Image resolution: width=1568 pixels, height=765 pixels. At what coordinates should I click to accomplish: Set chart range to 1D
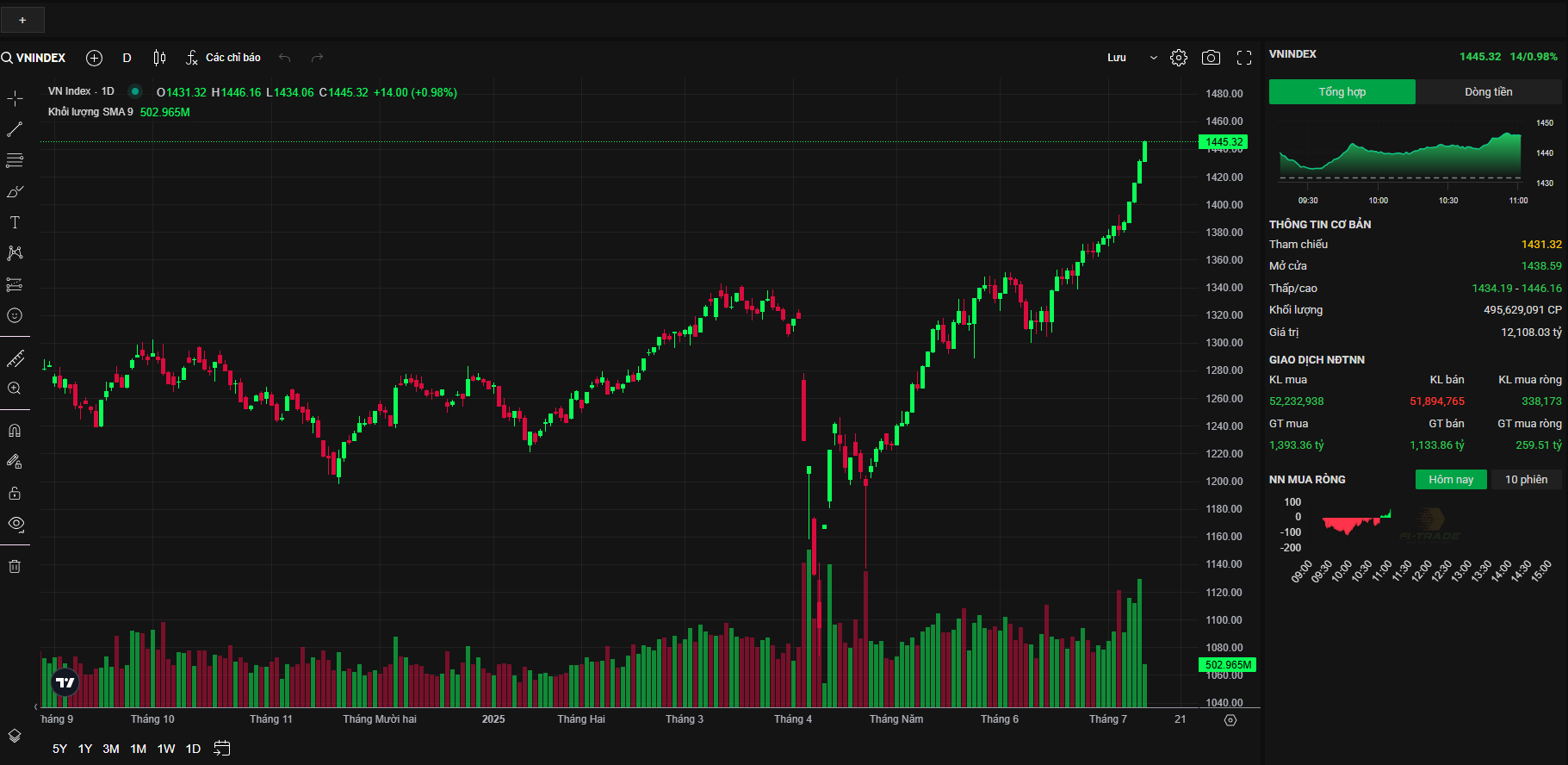coord(193,749)
